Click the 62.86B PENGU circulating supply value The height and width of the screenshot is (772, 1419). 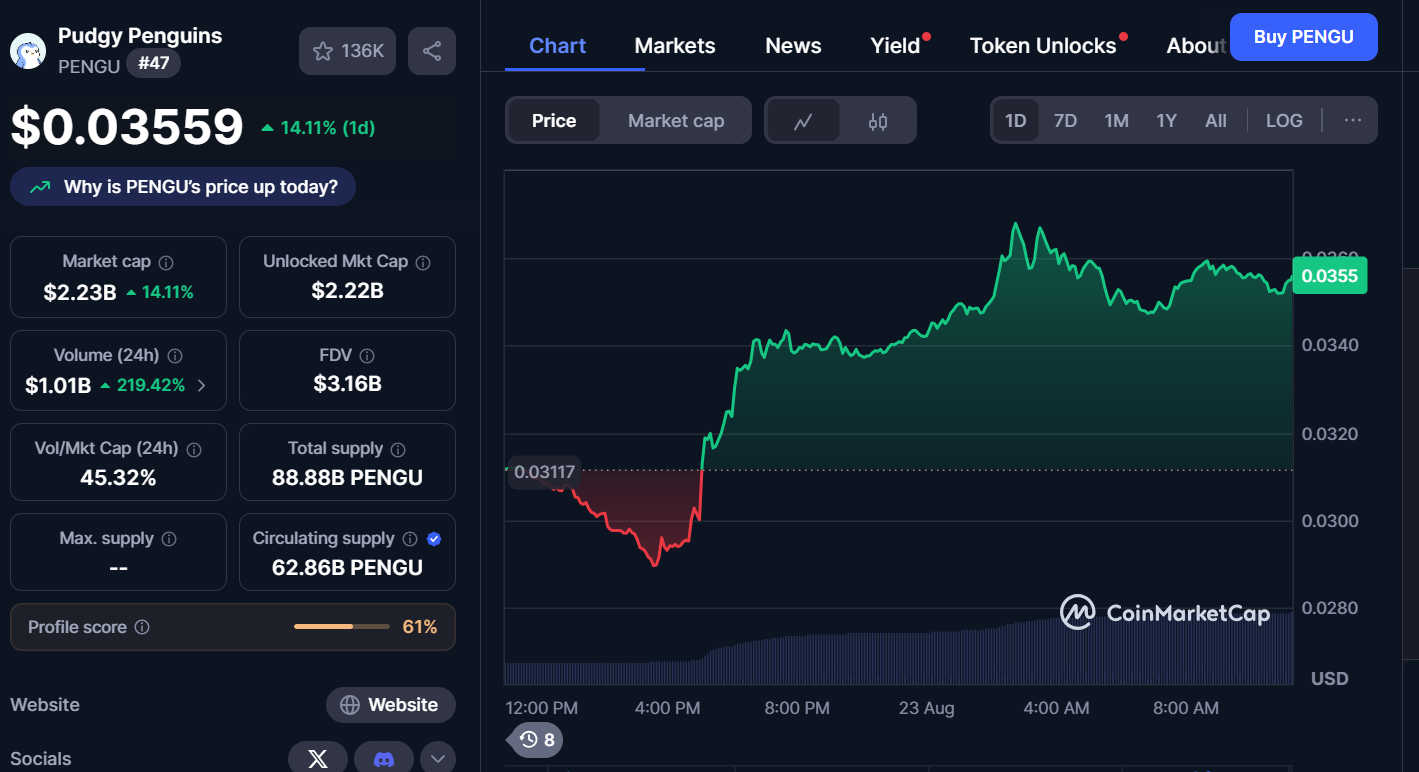[x=347, y=568]
